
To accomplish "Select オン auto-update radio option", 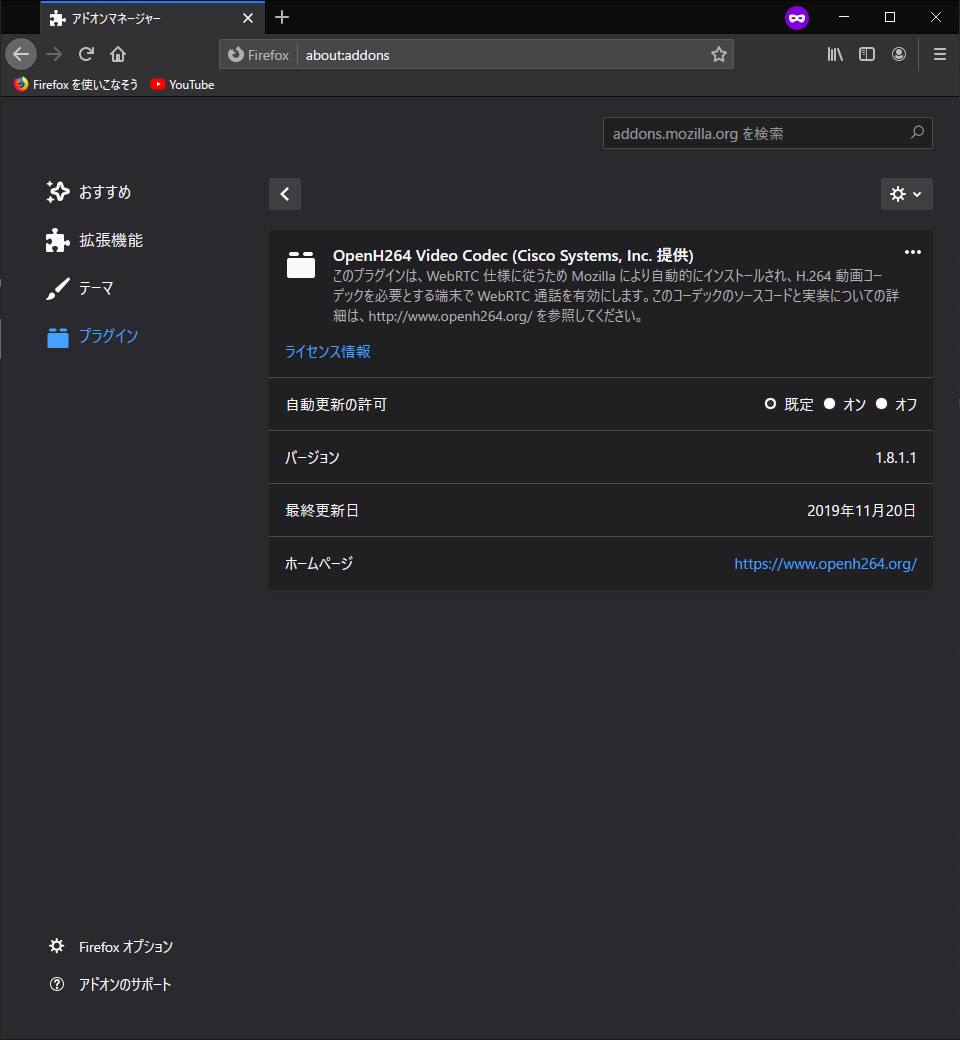I will pos(829,404).
